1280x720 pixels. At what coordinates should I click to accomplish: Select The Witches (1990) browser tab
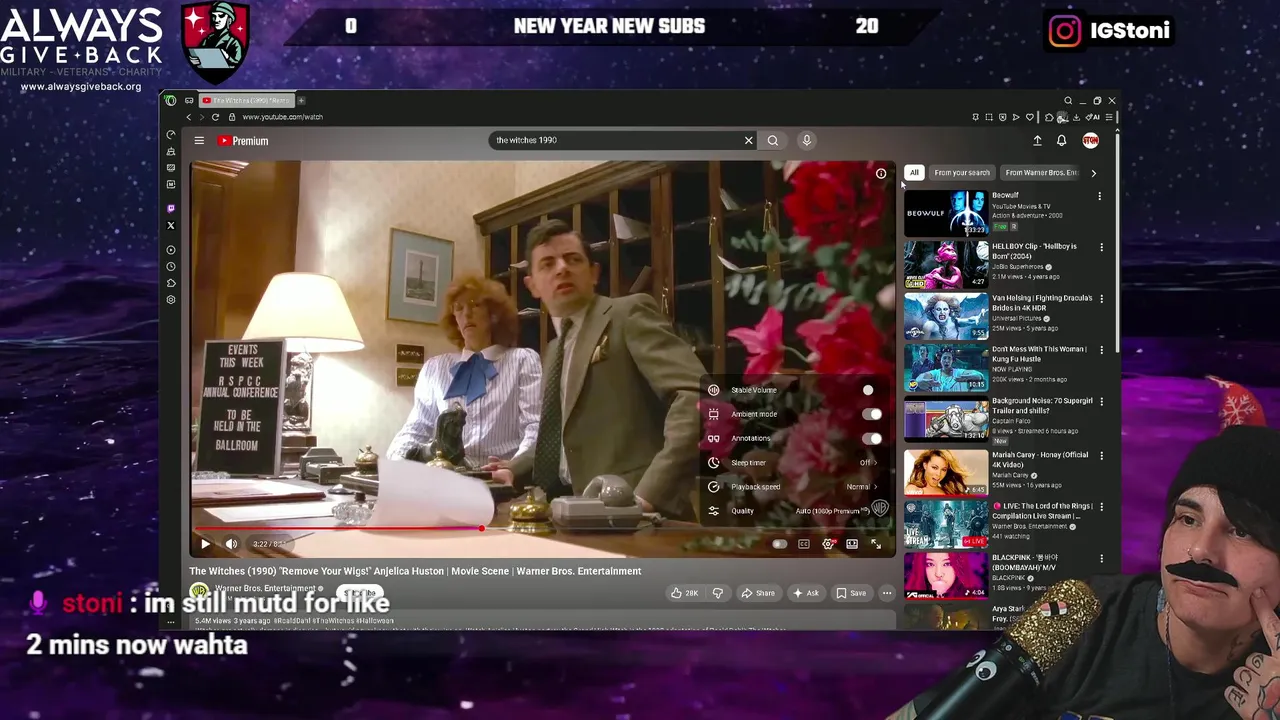pos(246,100)
